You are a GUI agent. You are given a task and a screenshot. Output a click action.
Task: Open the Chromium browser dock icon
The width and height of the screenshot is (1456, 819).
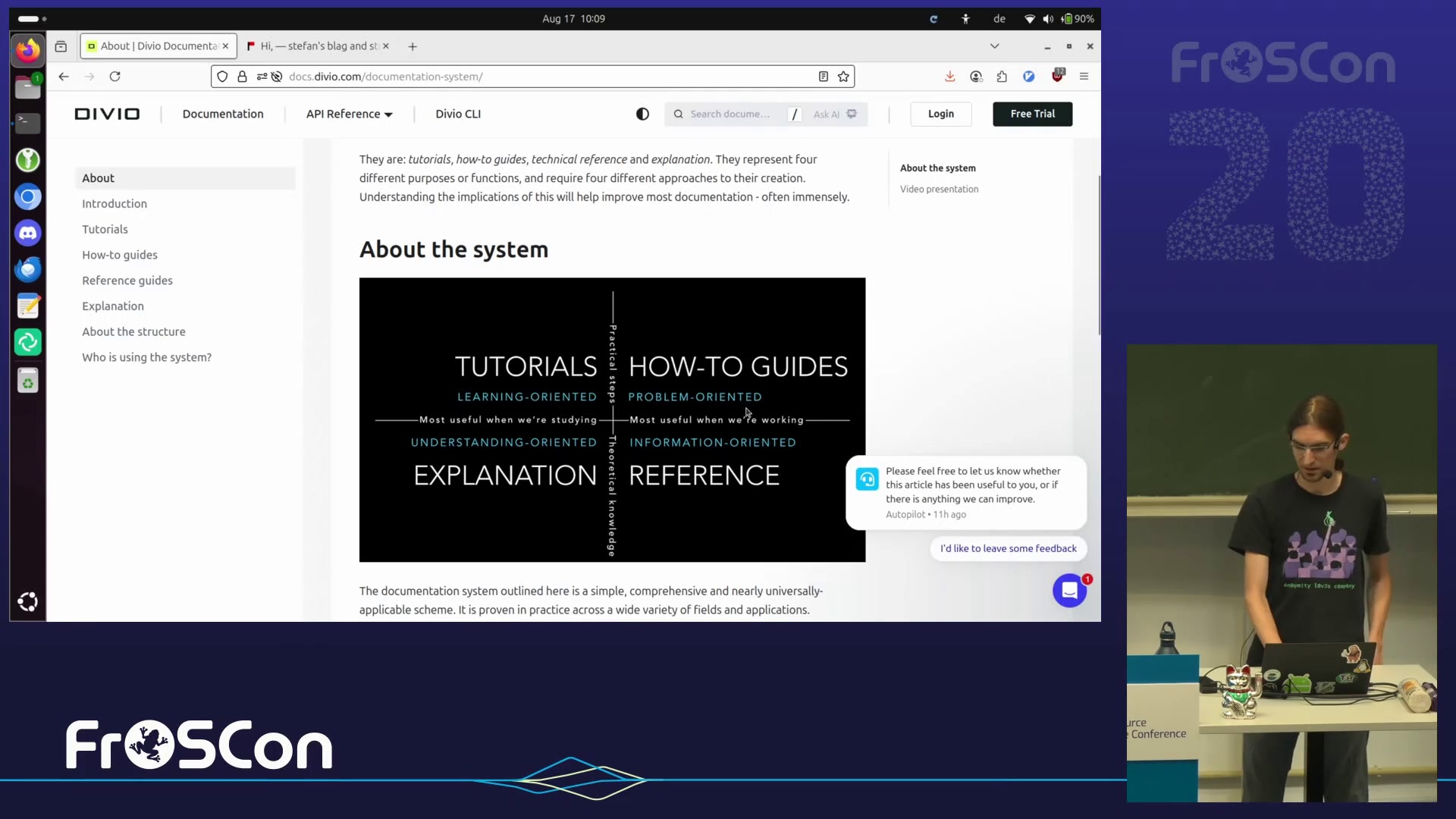pos(28,197)
